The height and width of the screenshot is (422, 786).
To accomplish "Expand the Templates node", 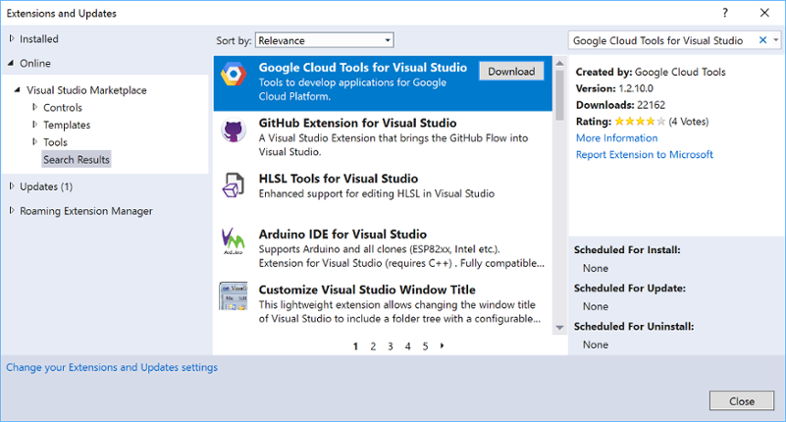I will 35,124.
